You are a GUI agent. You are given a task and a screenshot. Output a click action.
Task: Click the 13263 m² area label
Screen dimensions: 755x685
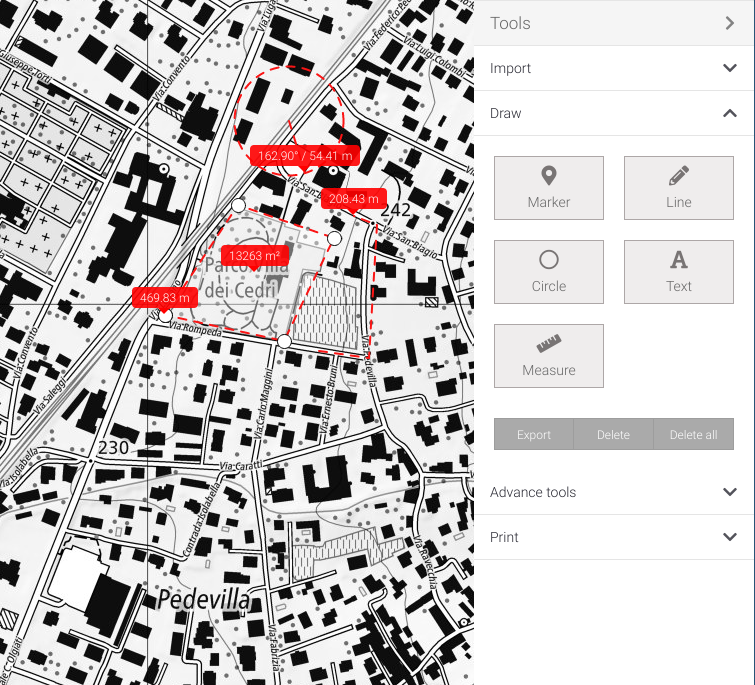click(254, 256)
